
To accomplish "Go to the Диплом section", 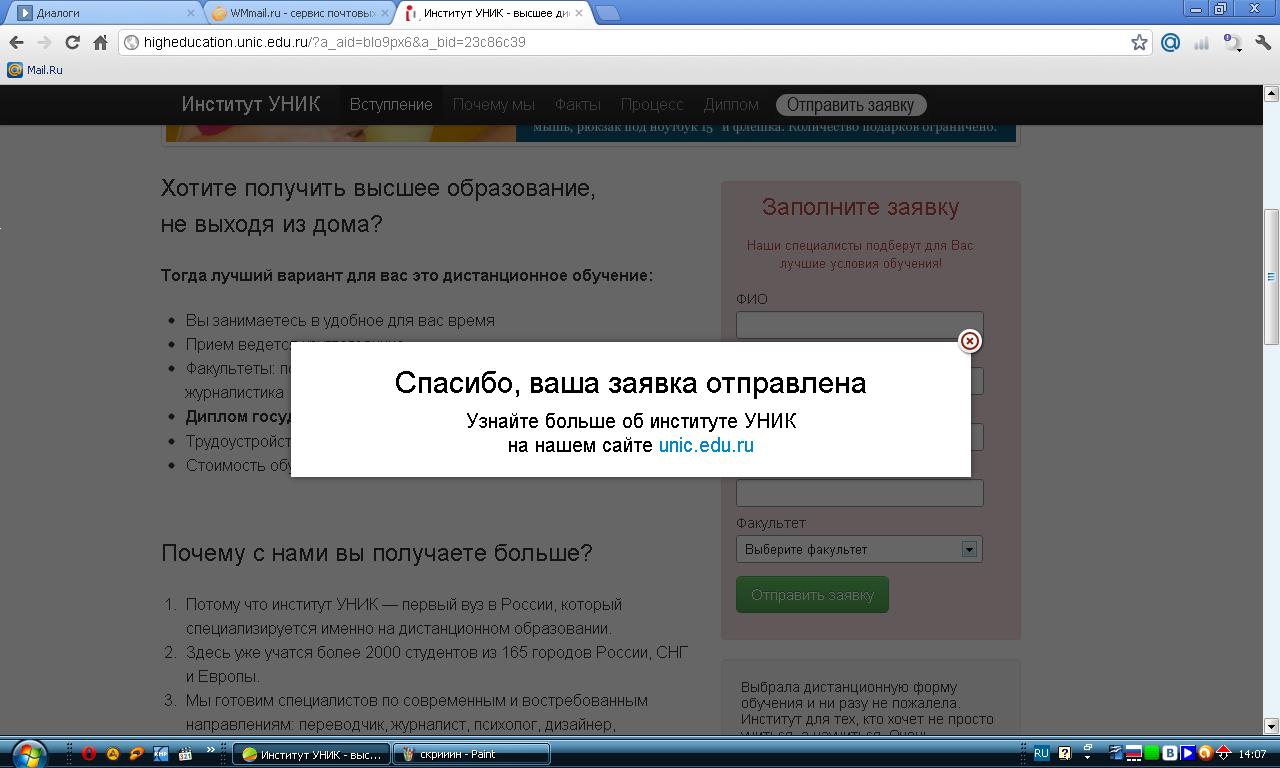I will pos(731,104).
